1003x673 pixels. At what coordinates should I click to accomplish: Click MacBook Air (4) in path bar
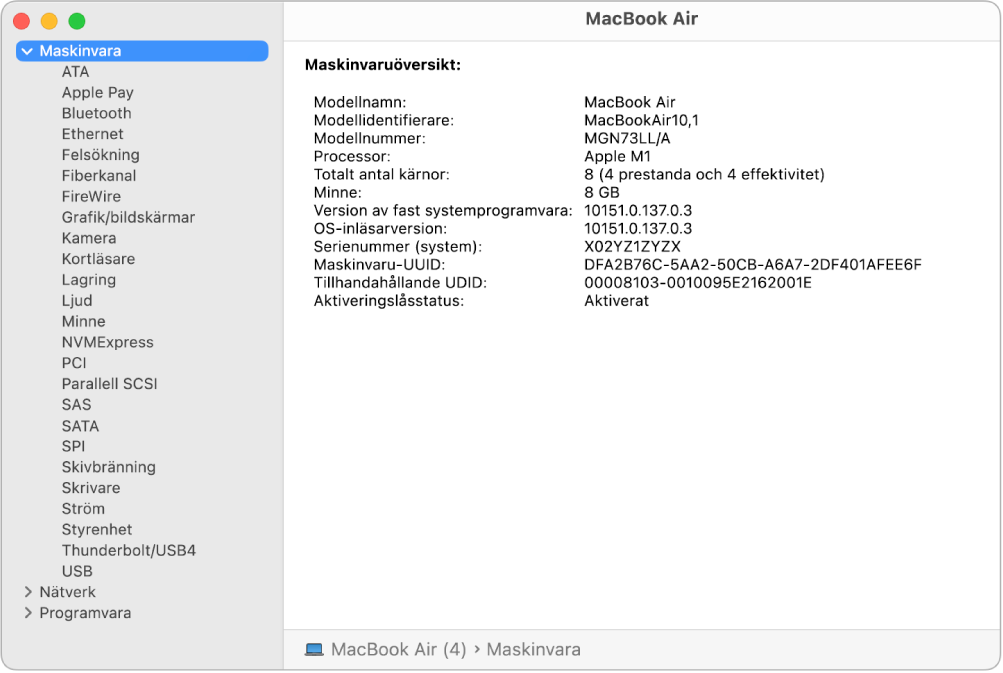[398, 649]
